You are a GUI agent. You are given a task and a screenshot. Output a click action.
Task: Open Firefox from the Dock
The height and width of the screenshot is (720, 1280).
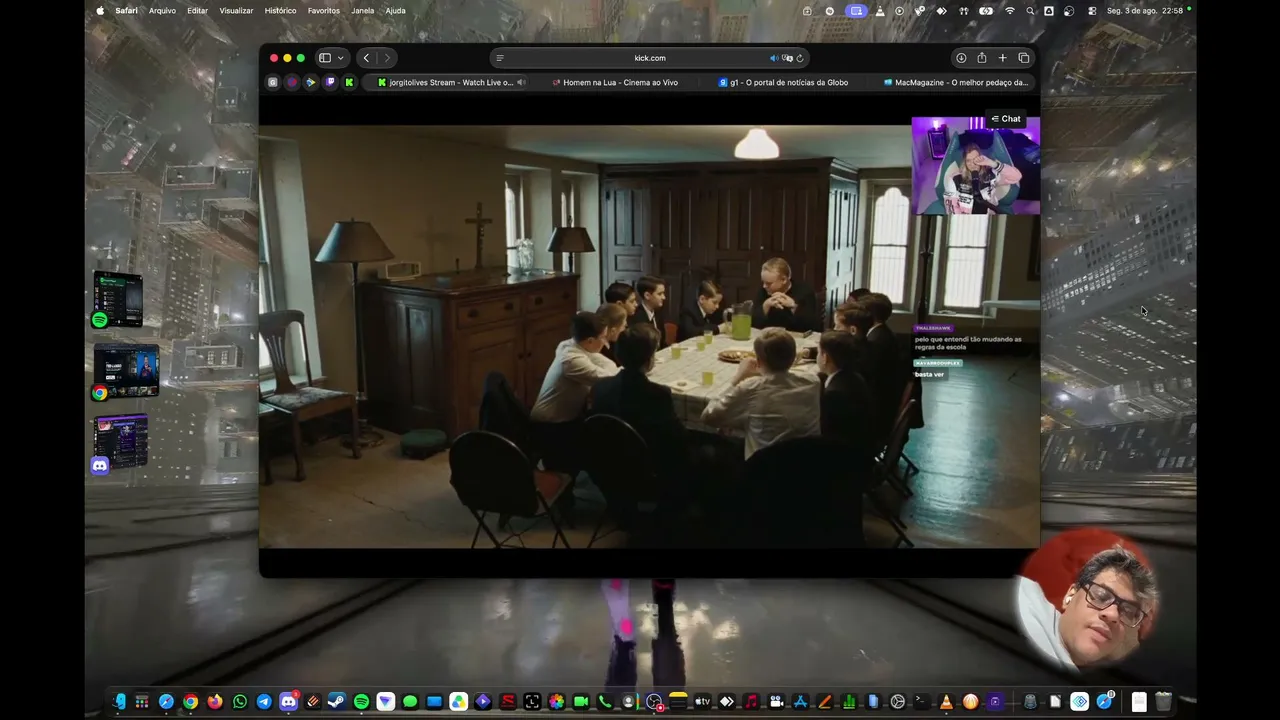[x=215, y=702]
